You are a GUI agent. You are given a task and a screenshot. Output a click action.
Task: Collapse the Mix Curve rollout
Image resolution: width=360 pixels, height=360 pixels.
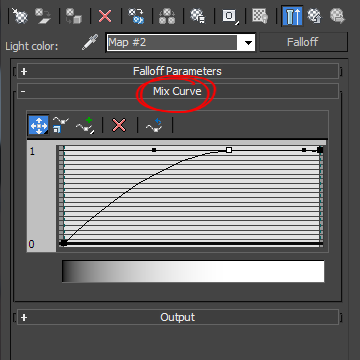tap(178, 91)
